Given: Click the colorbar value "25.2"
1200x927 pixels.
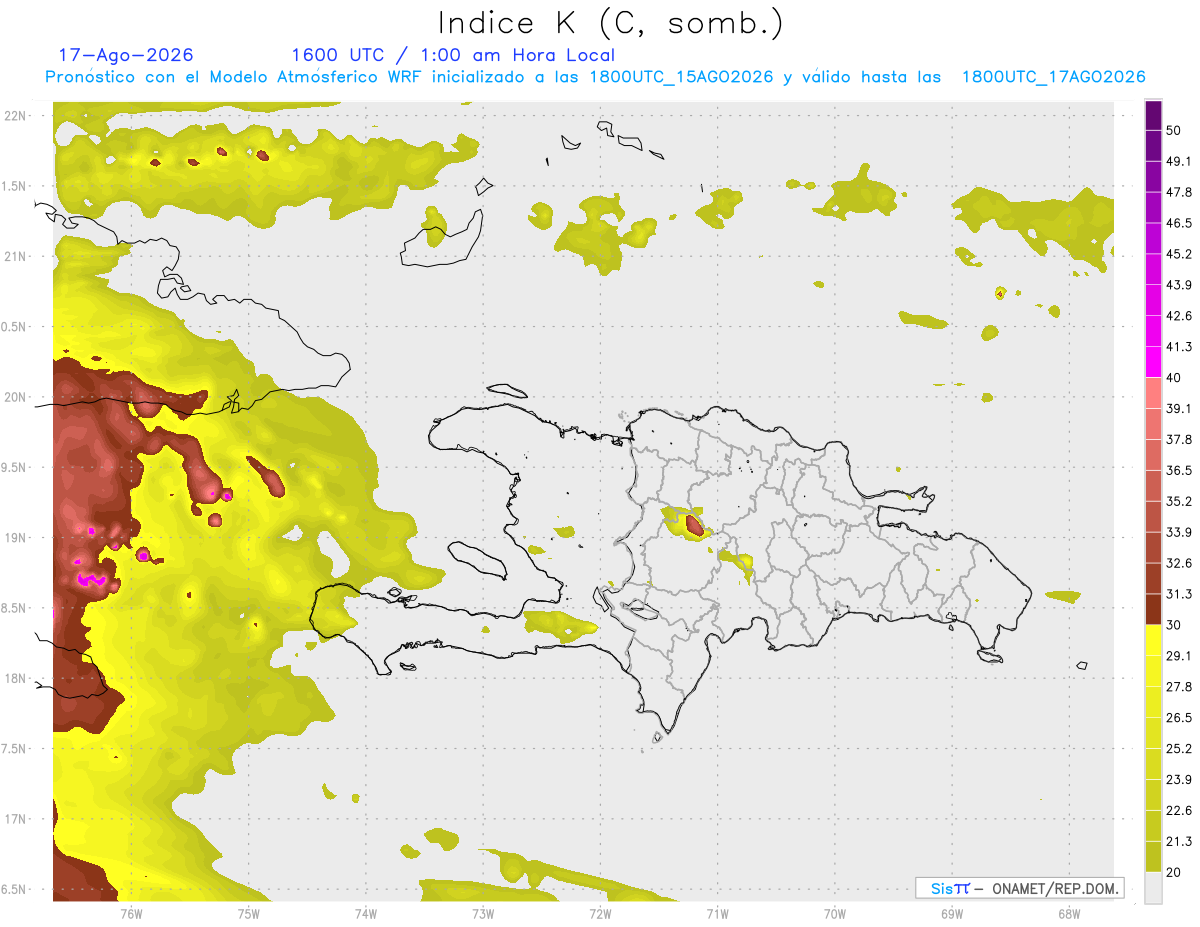Looking at the screenshot, I should tap(1178, 749).
